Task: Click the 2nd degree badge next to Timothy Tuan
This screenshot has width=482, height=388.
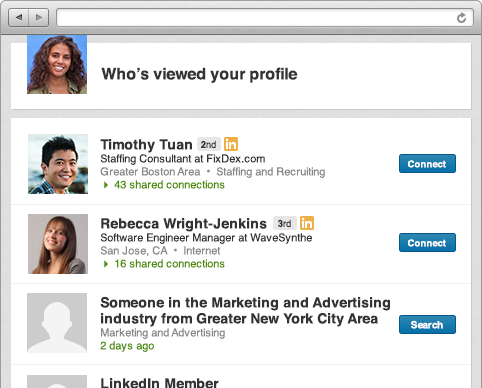Action: 209,144
